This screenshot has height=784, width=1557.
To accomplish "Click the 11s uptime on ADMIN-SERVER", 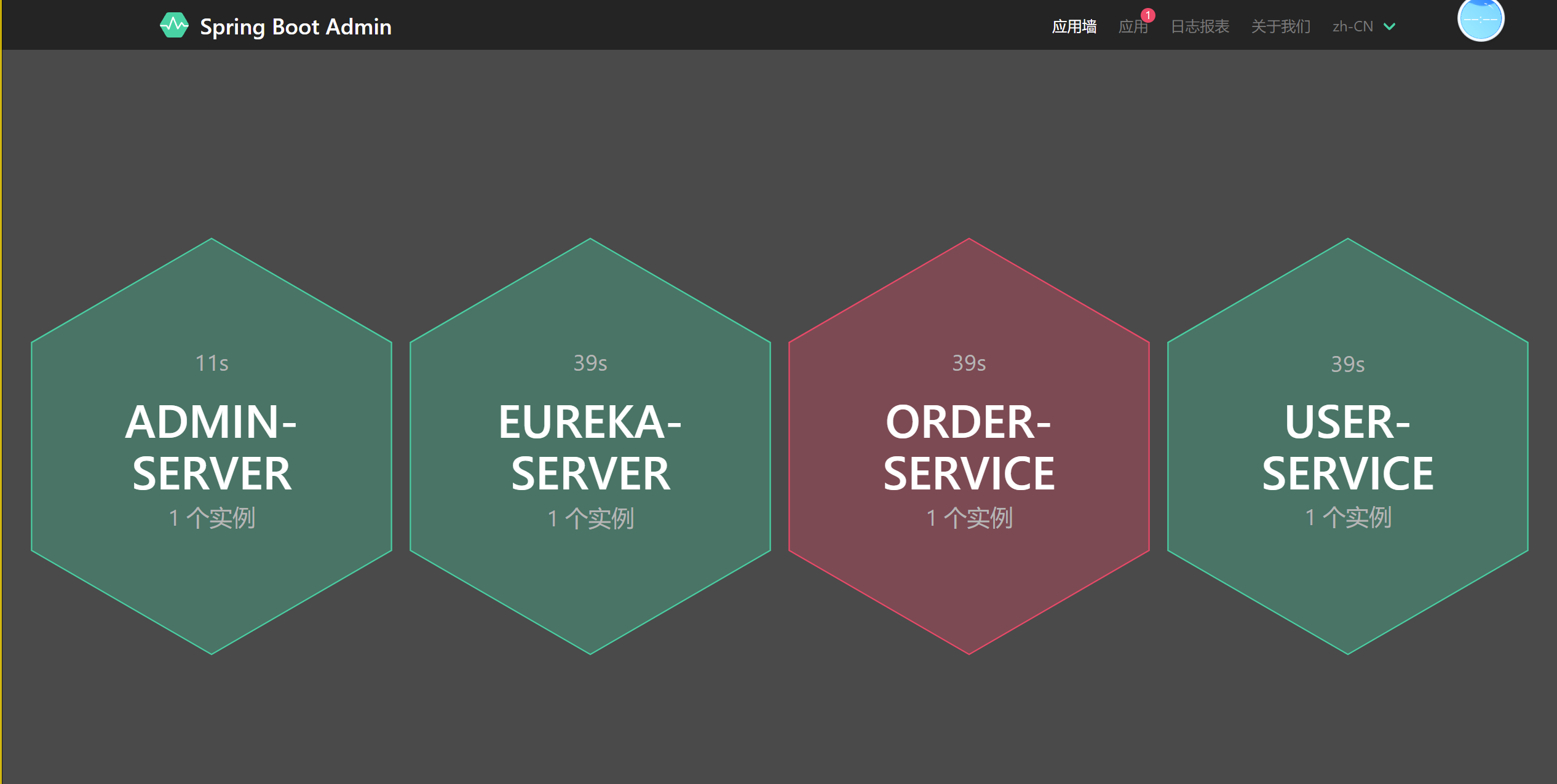I will (212, 363).
